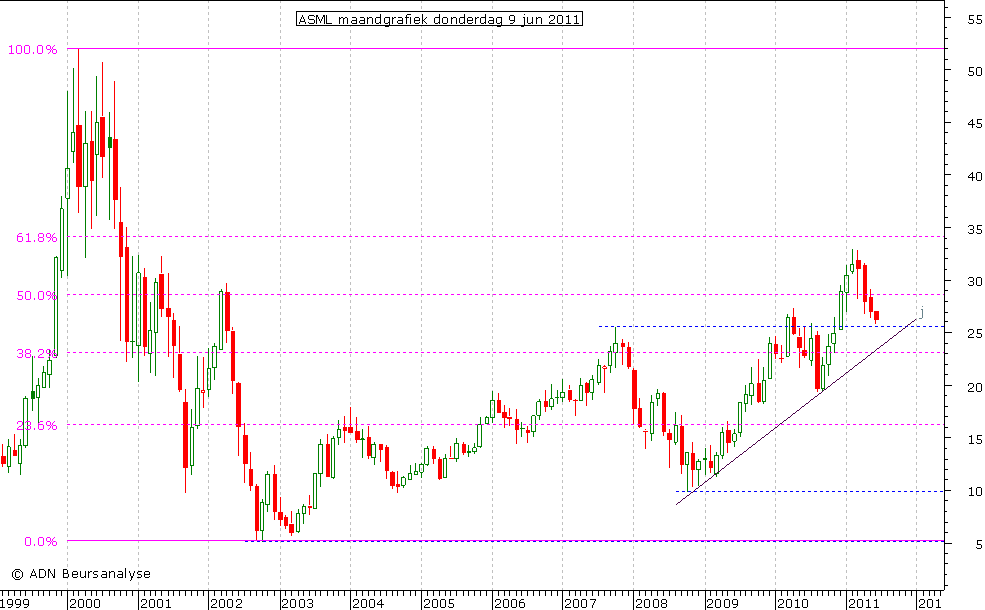The image size is (985, 610).
Task: Click the 30 price axis value
Action: pos(974,281)
